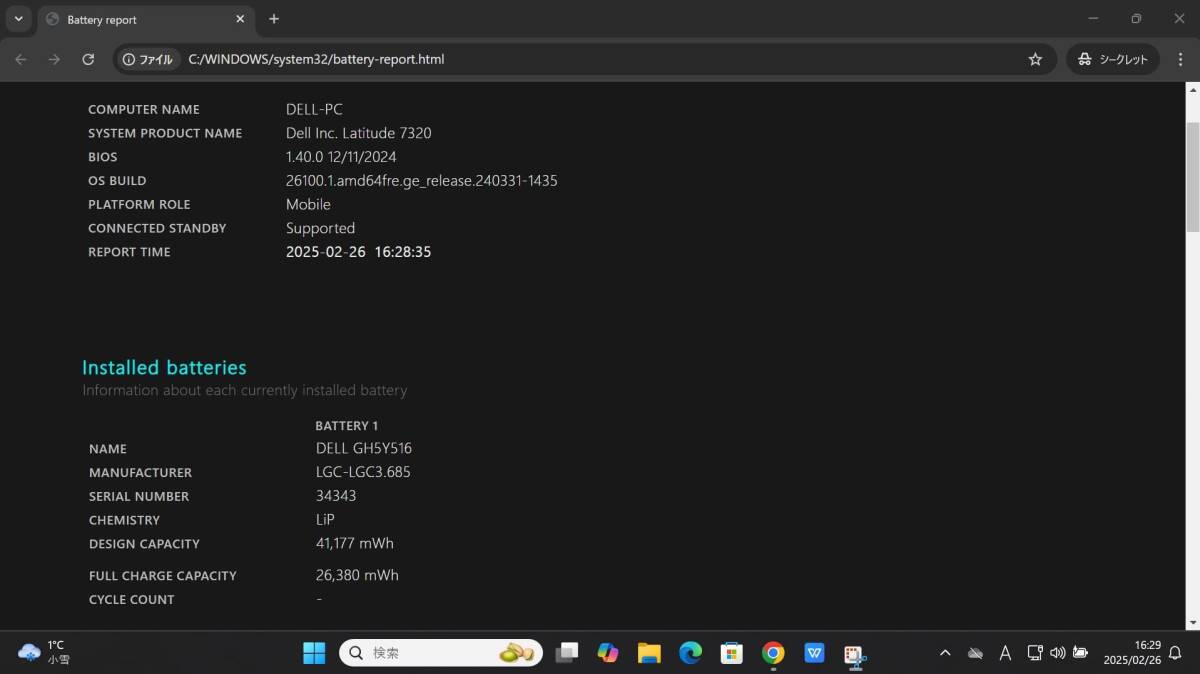Click the manufacturer value LGC-LGC3.685

pyautogui.click(x=363, y=472)
